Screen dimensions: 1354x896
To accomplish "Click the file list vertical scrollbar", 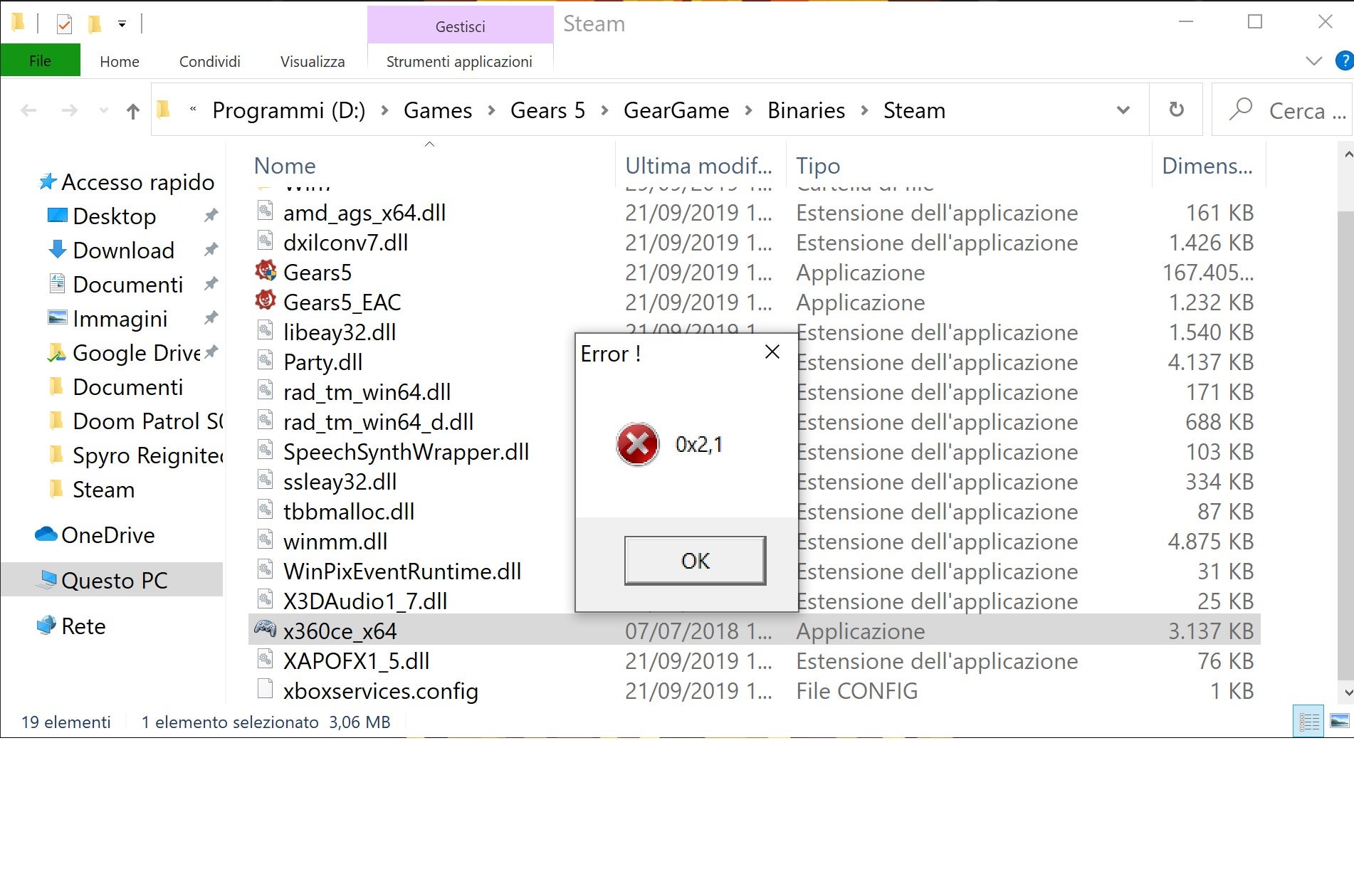I will tap(1345, 445).
